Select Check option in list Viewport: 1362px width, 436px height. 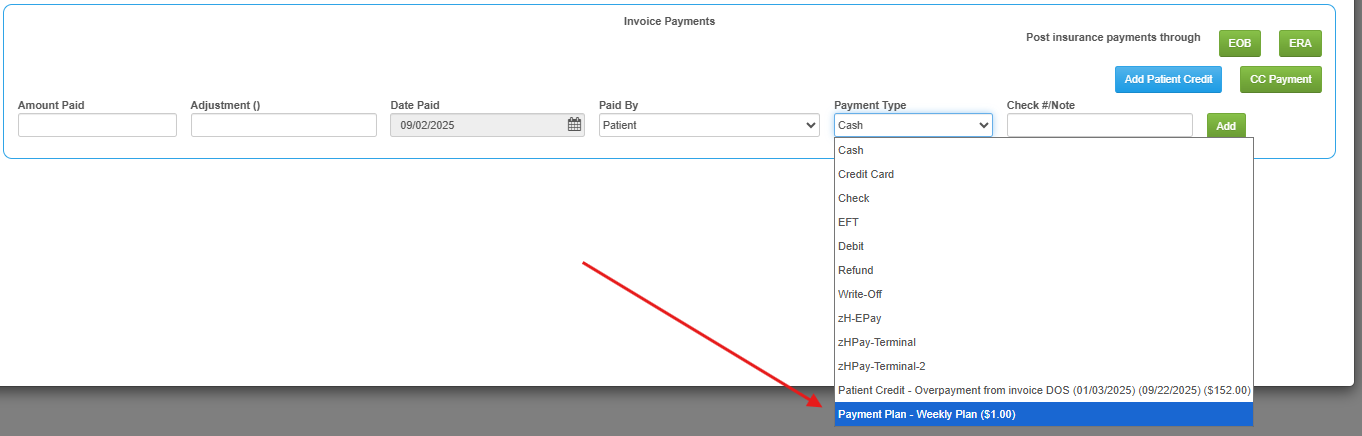[x=1042, y=198]
